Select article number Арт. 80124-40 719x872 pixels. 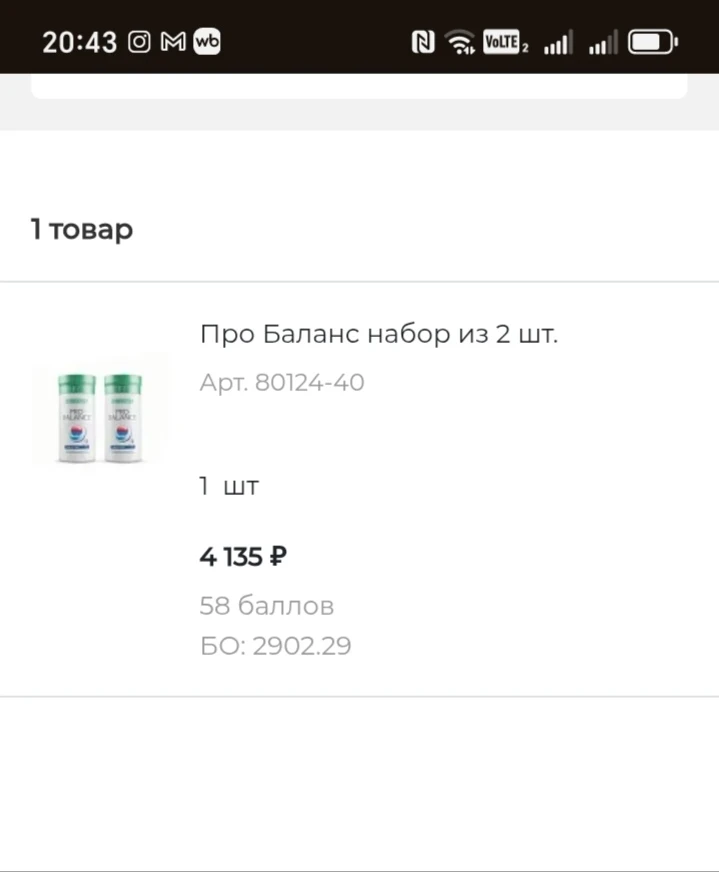(x=282, y=382)
